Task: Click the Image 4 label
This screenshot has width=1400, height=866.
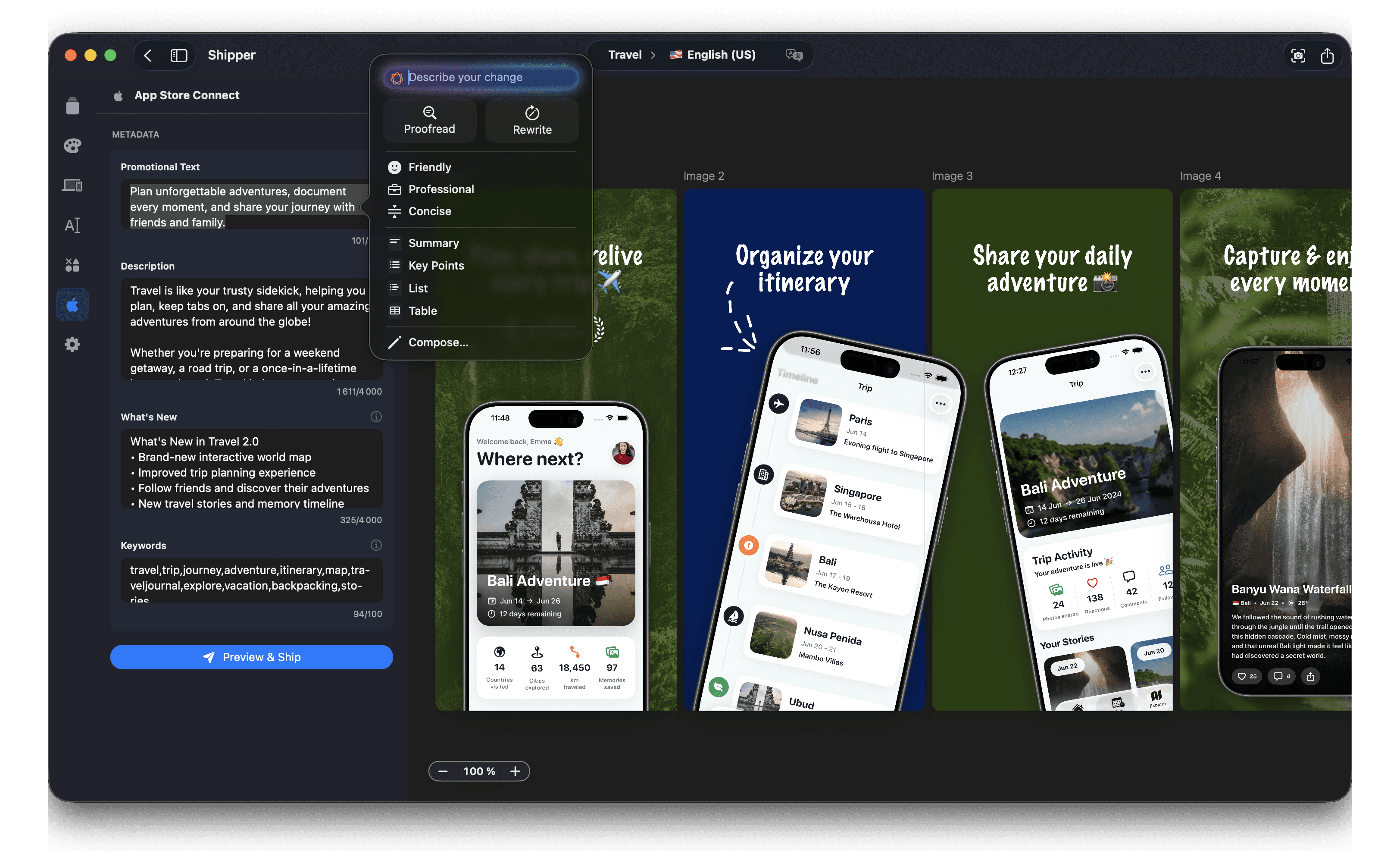Action: tap(1200, 176)
